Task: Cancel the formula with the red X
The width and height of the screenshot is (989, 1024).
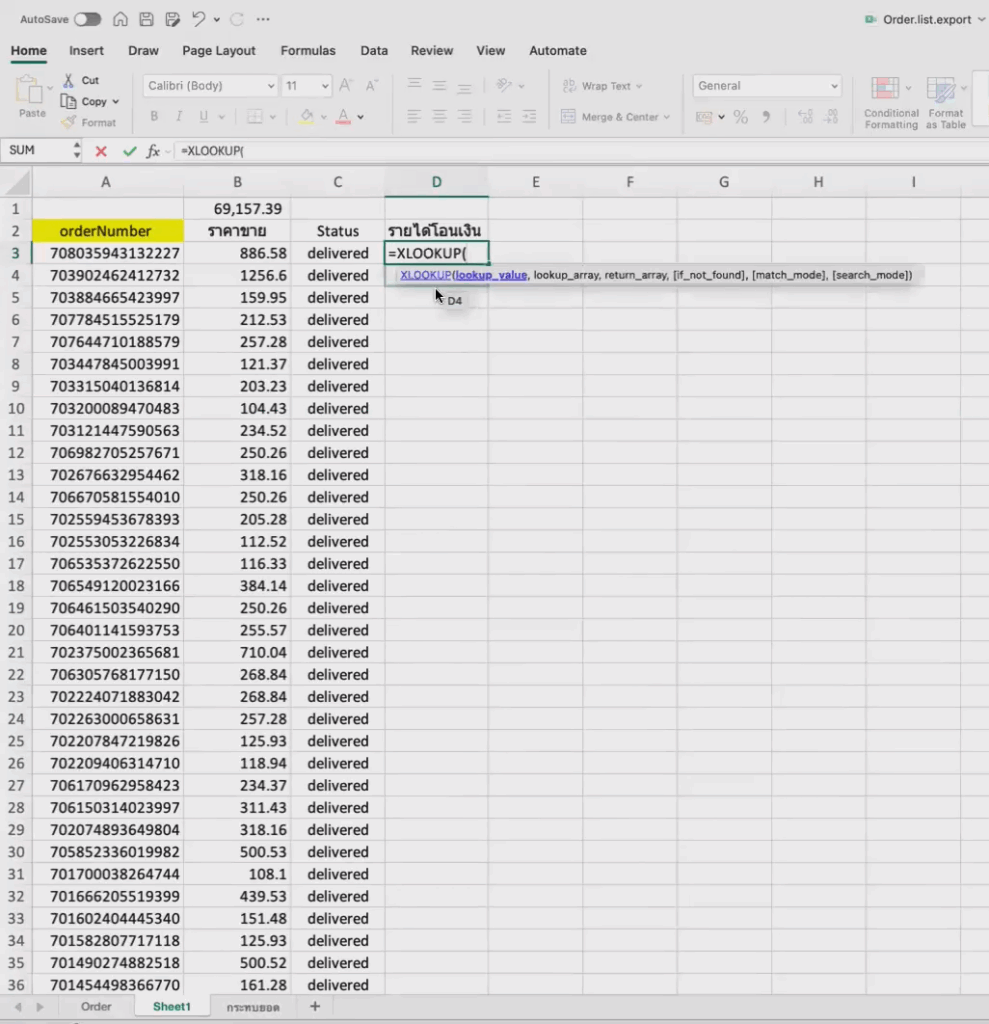Action: [101, 151]
